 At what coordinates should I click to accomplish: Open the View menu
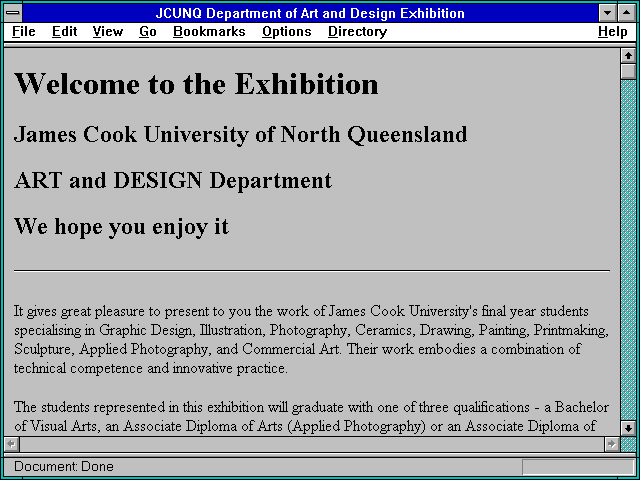(108, 32)
